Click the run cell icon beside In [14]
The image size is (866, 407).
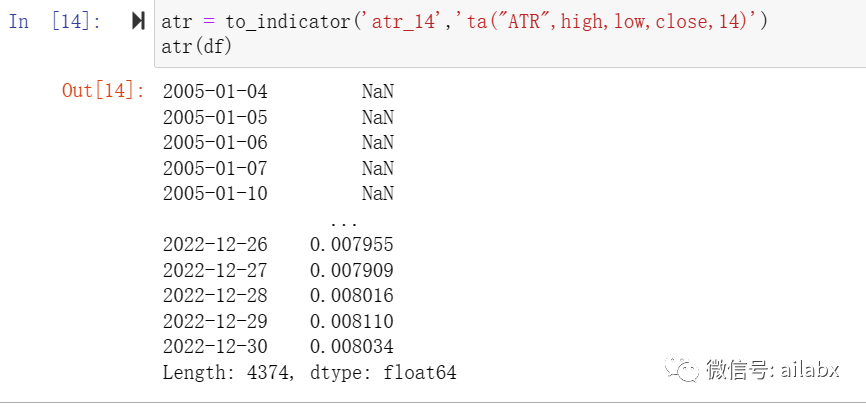pos(138,21)
